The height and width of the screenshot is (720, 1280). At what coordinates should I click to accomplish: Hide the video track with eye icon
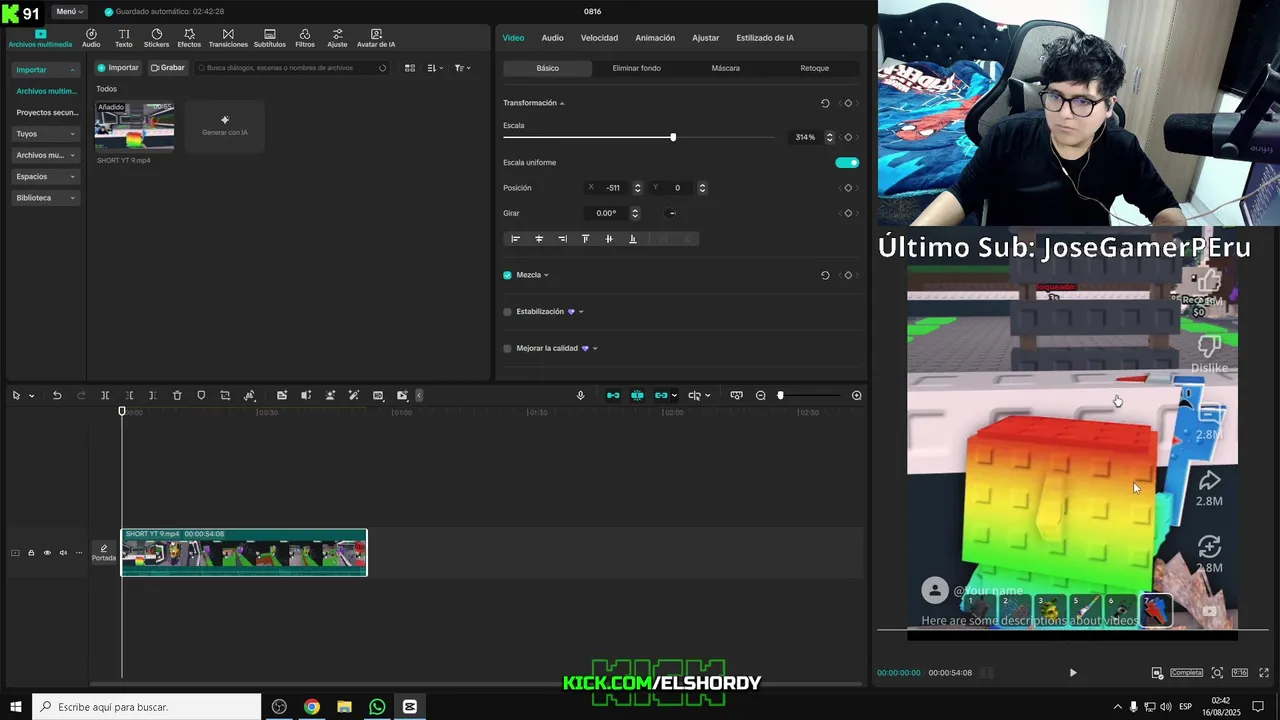(47, 553)
